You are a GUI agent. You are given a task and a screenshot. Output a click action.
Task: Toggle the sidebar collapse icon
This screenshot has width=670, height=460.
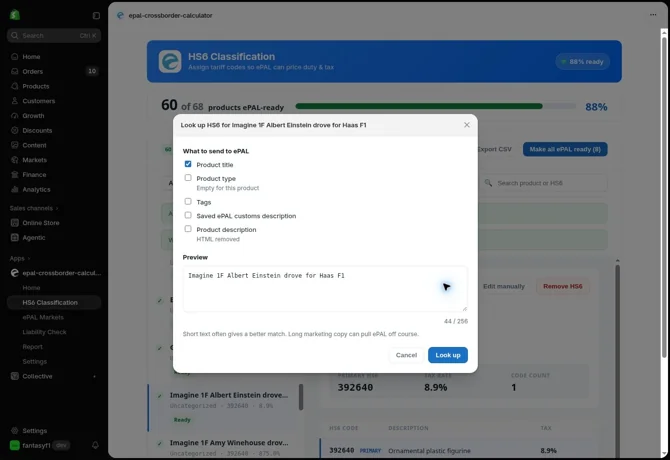click(x=96, y=15)
